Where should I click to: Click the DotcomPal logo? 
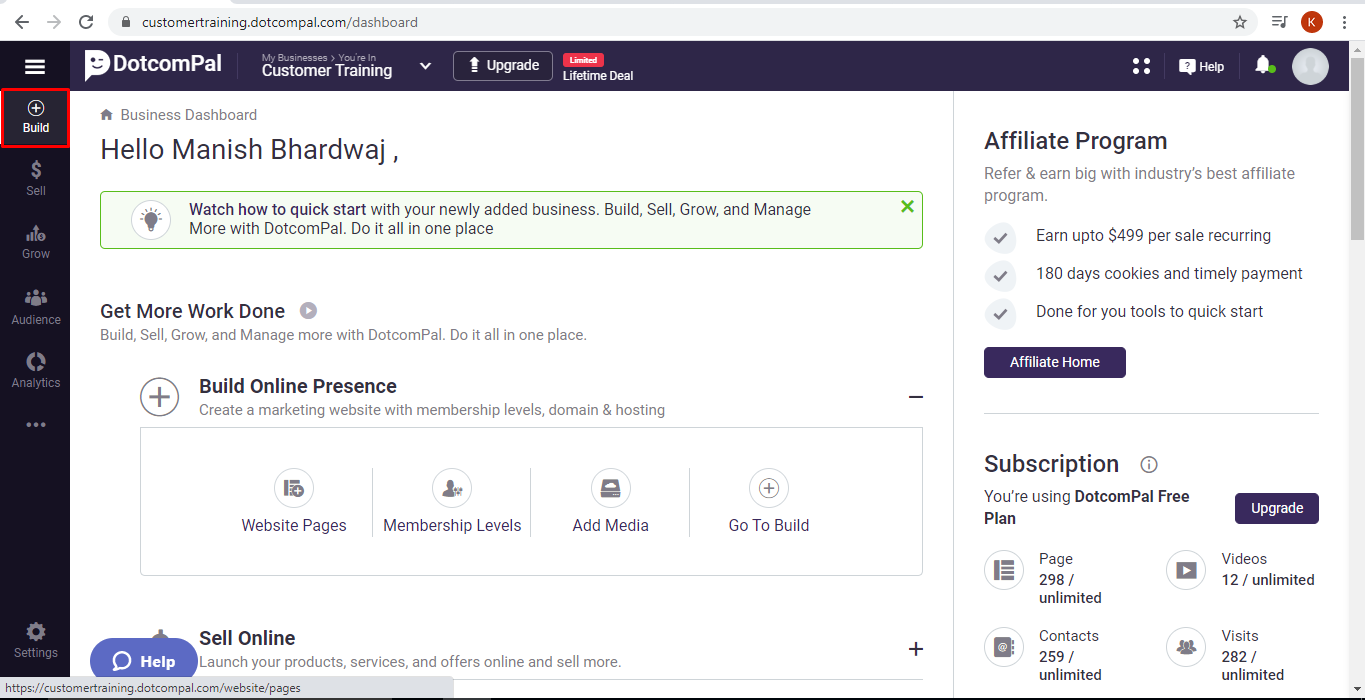point(153,65)
